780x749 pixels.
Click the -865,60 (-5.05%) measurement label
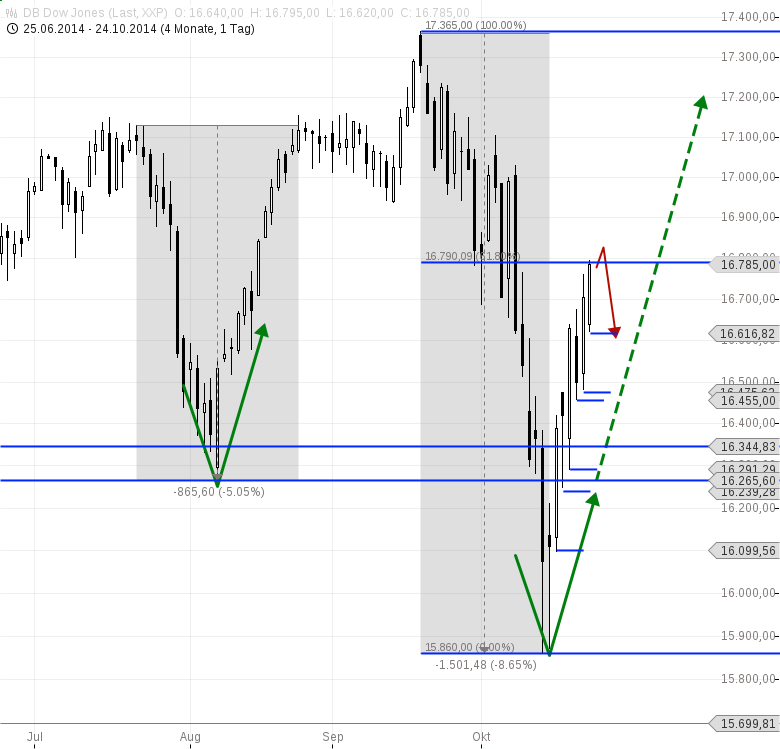219,492
